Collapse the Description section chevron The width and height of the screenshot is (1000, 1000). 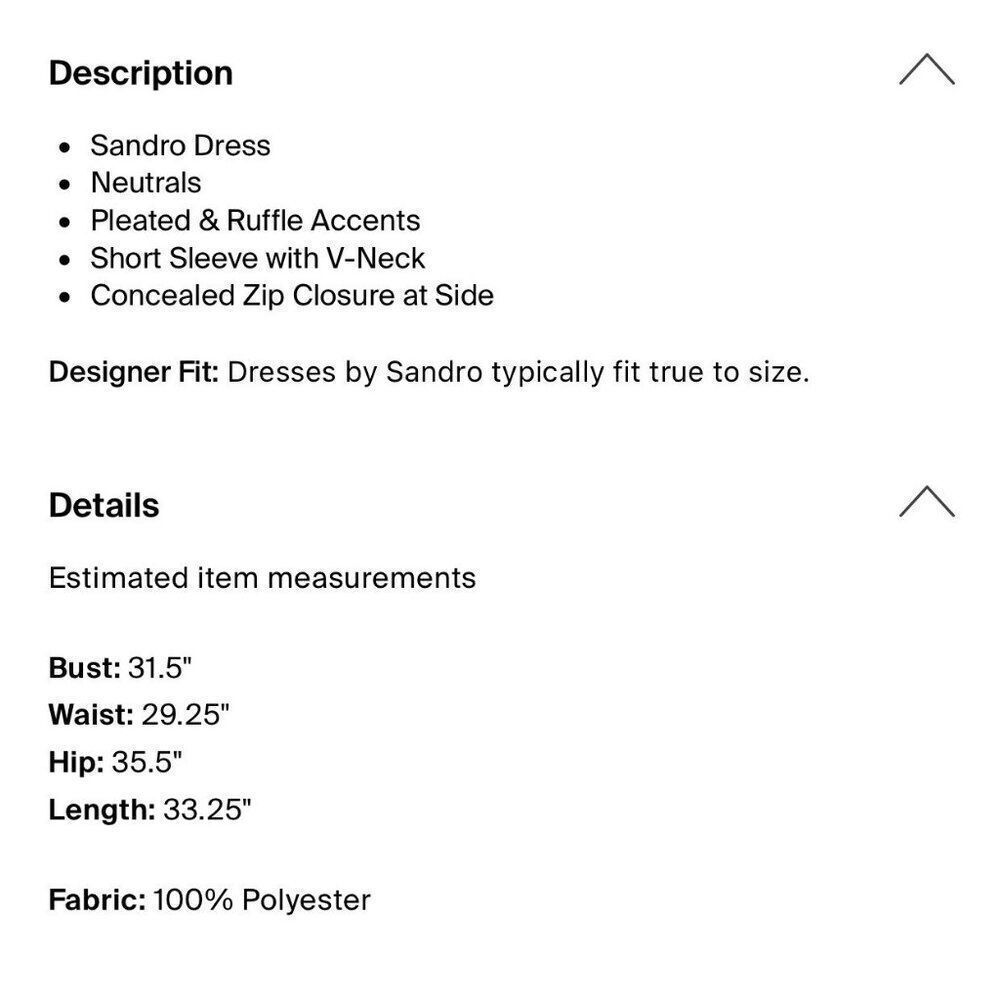tap(926, 70)
